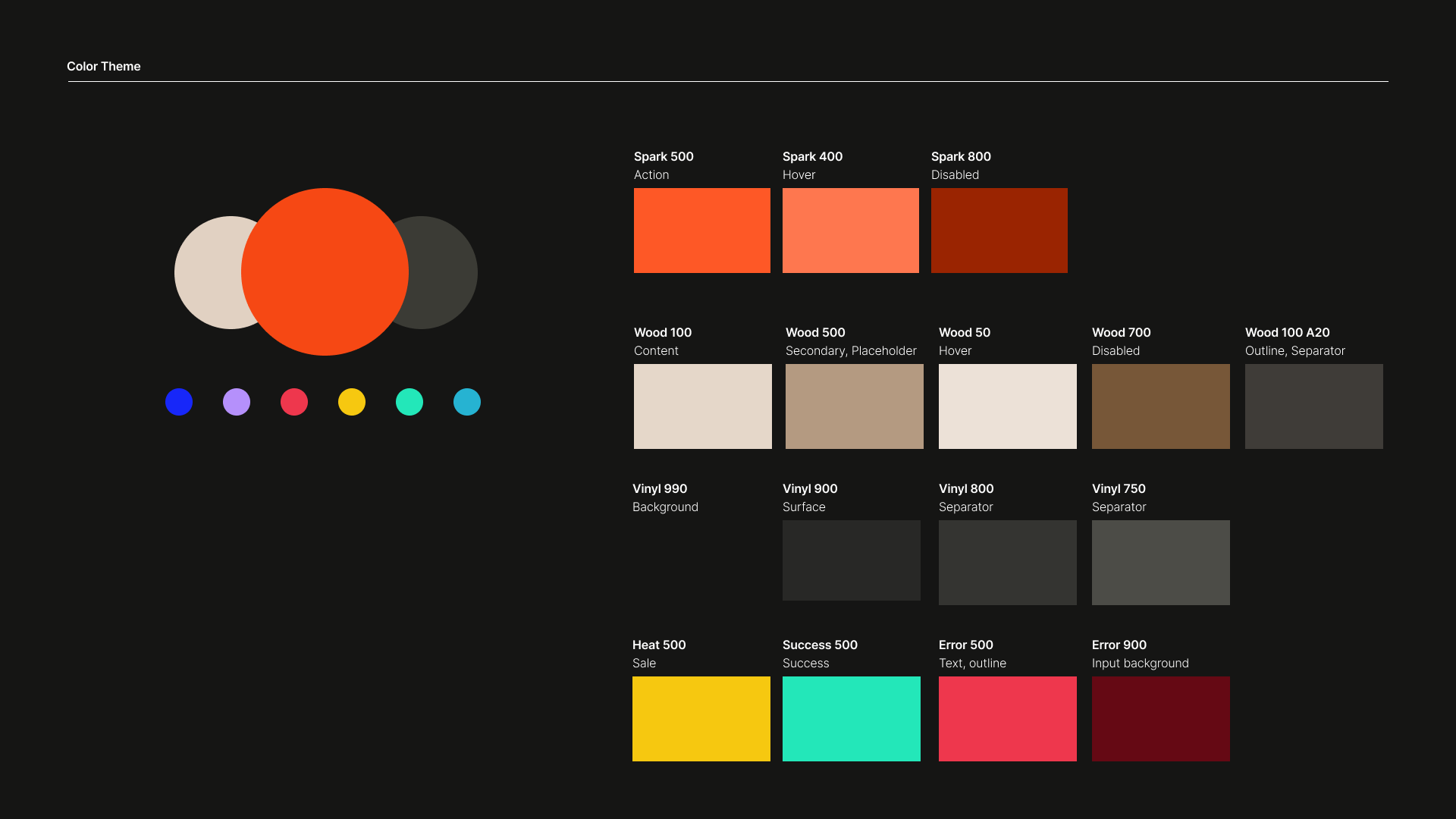
Task: Select the small lavender purple dot
Action: pyautogui.click(x=237, y=402)
